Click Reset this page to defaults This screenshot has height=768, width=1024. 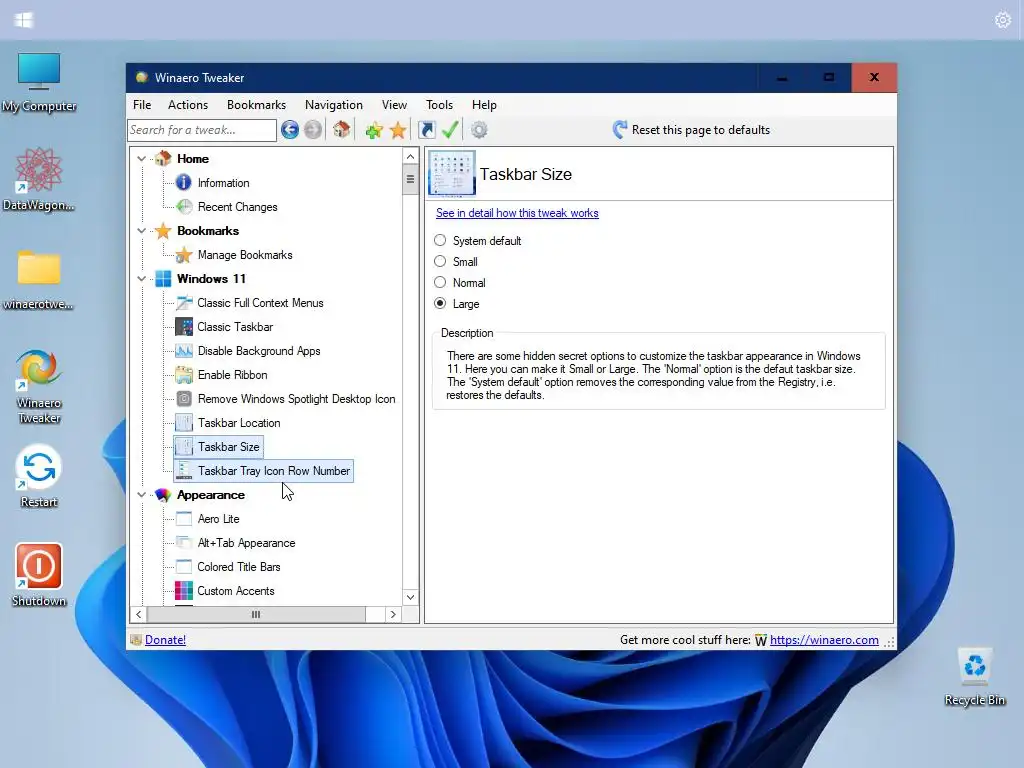click(x=692, y=130)
